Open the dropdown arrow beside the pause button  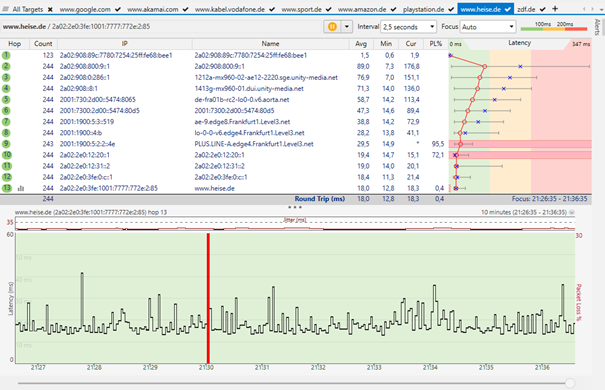[347, 27]
